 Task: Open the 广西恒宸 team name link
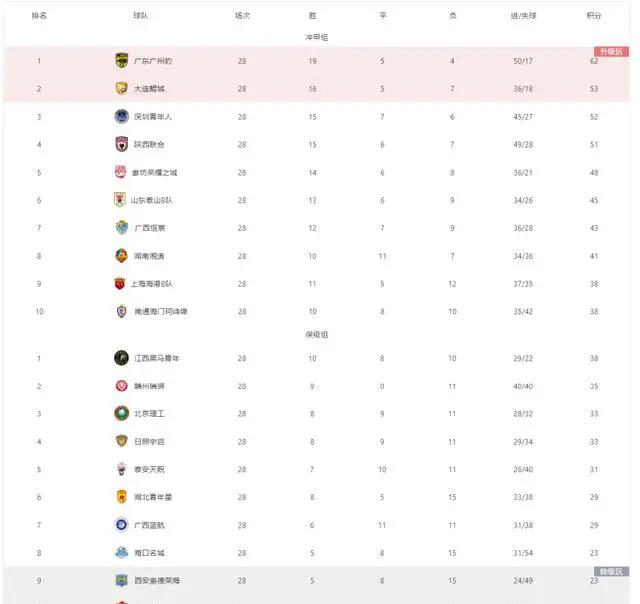click(x=150, y=228)
